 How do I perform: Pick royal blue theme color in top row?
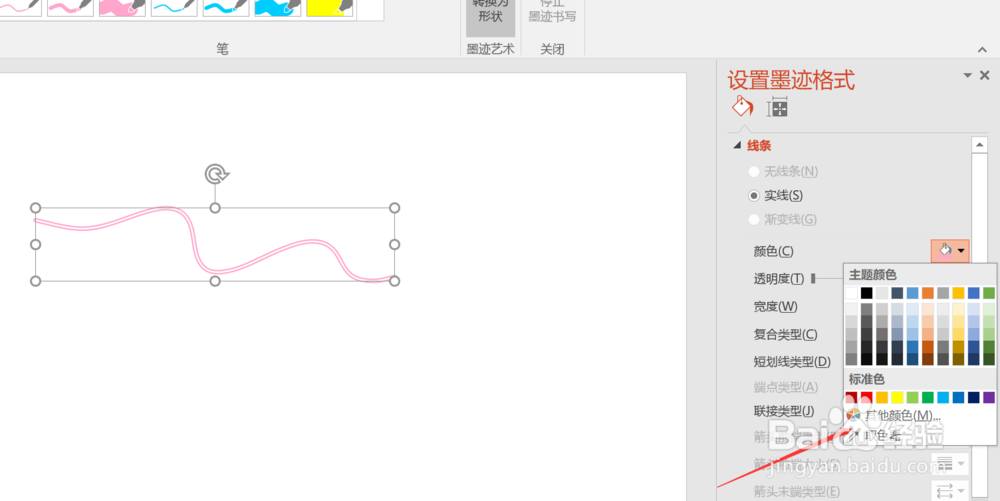974,293
